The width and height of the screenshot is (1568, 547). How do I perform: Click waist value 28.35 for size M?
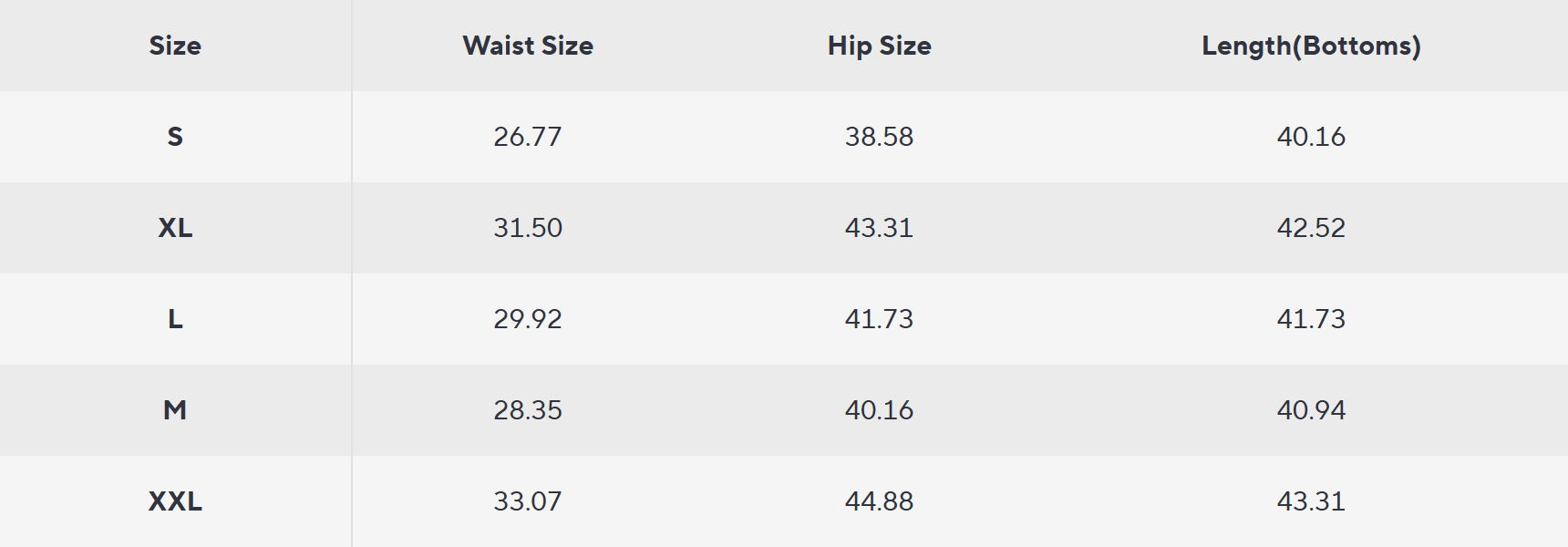pos(528,410)
